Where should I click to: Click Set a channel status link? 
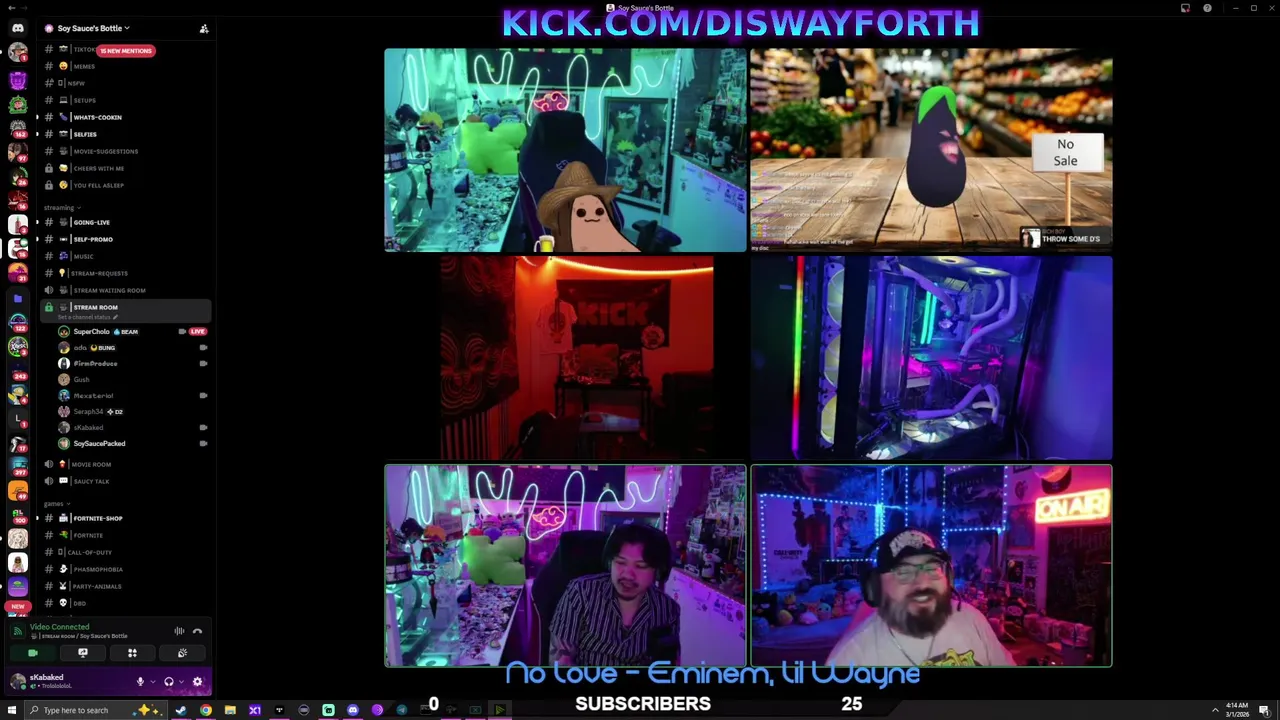tap(88, 317)
